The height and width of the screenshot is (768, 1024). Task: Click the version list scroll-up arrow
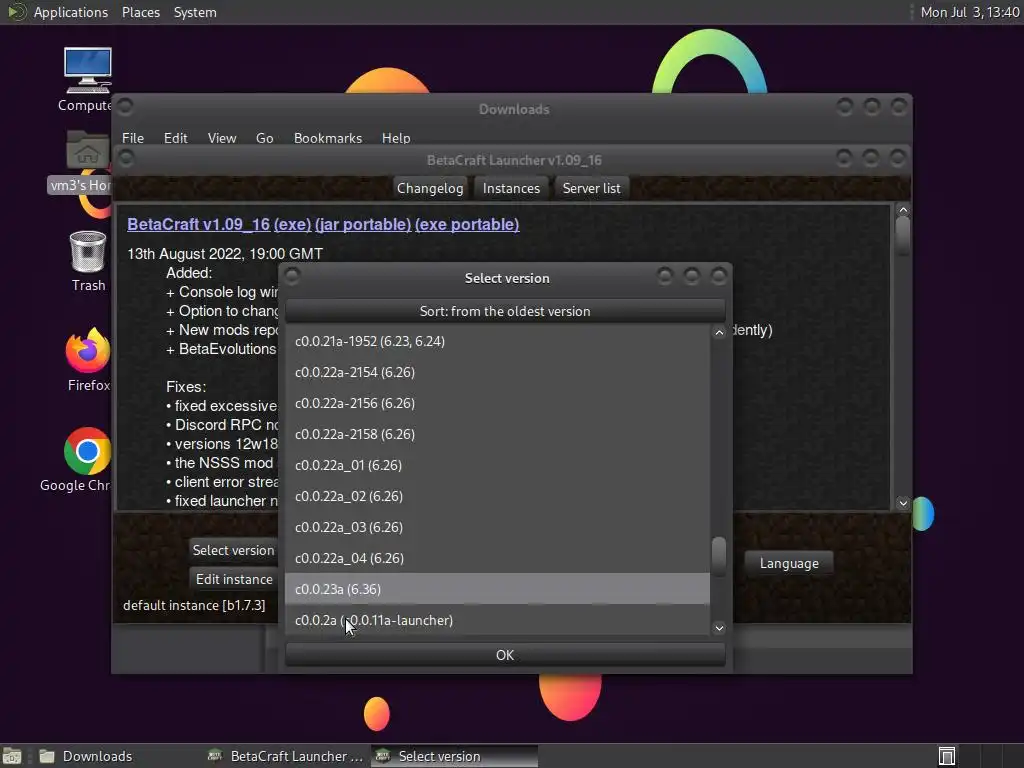719,332
